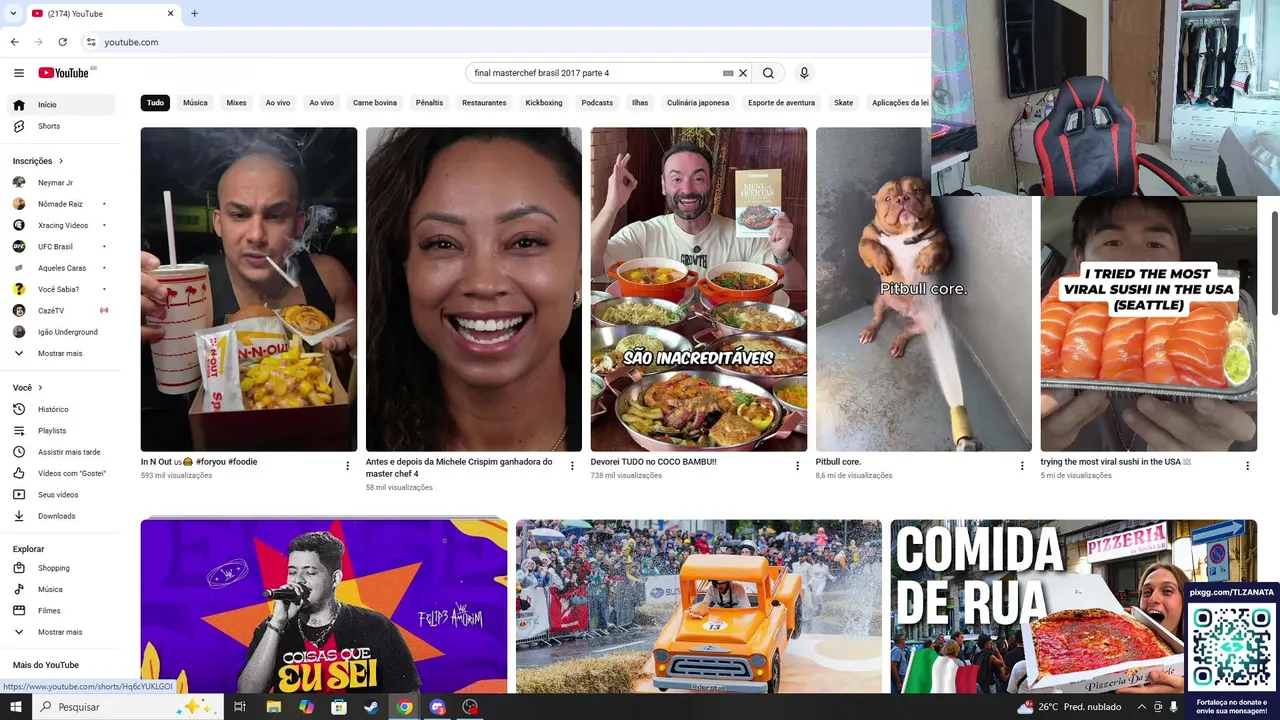Open File Explorer from the taskbar

pyautogui.click(x=273, y=707)
